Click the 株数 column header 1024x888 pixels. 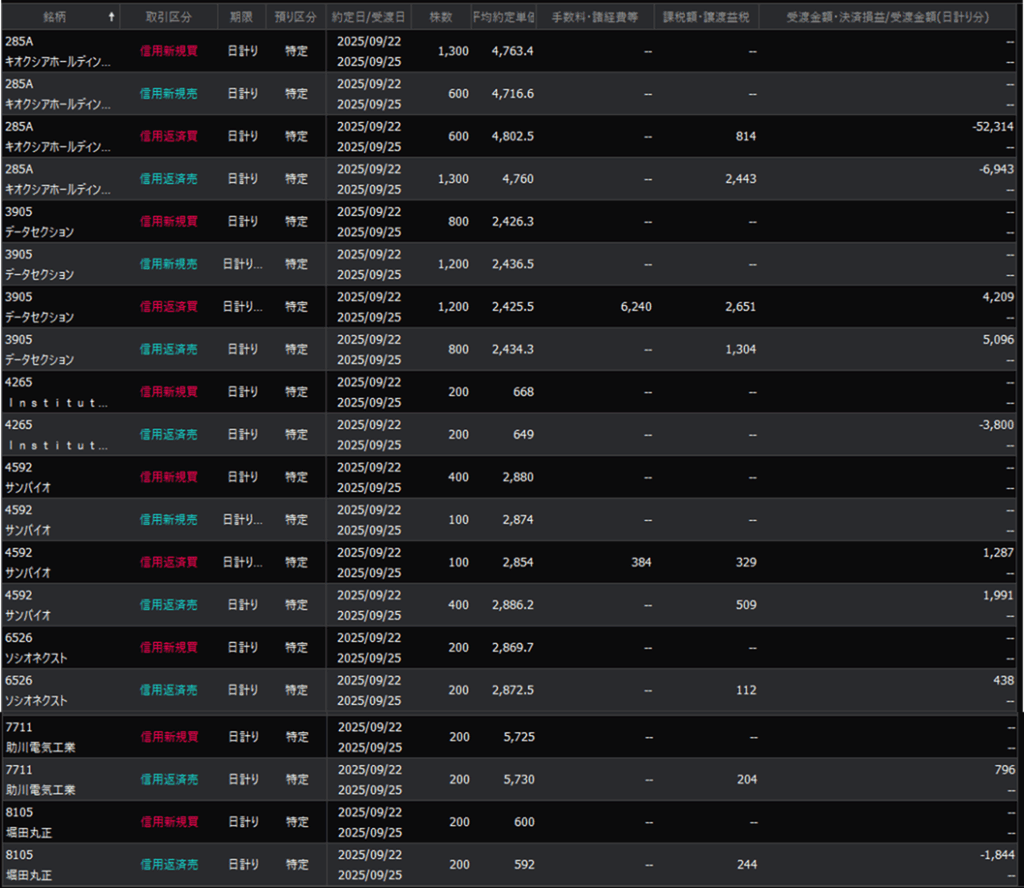(x=442, y=17)
